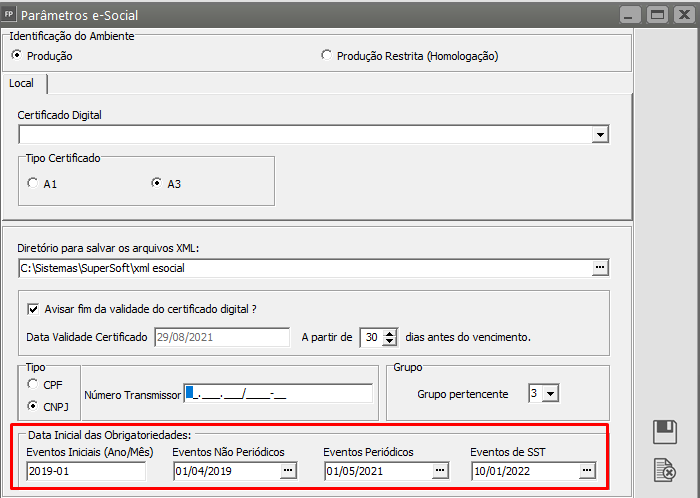Click the Eventos Iniciais (Ano/Mês) field

coord(85,470)
